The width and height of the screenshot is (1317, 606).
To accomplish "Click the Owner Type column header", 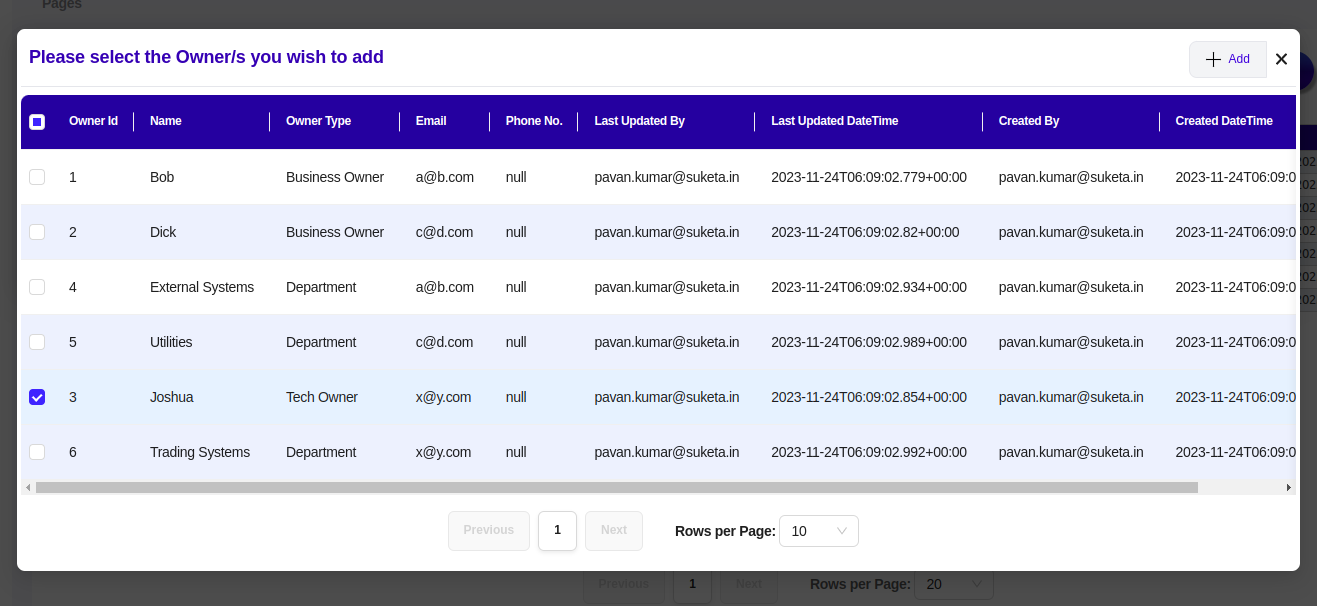I will point(318,121).
